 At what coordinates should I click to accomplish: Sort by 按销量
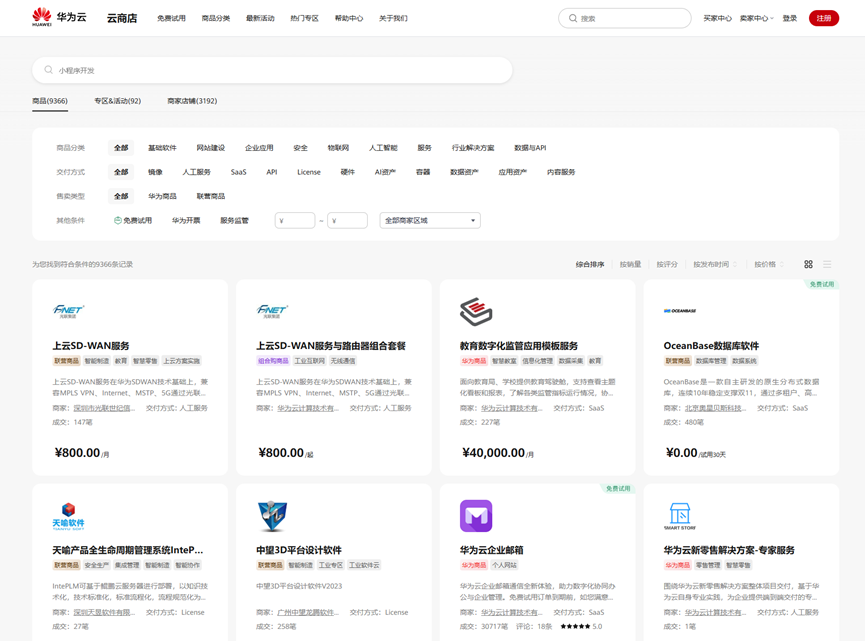[630, 264]
